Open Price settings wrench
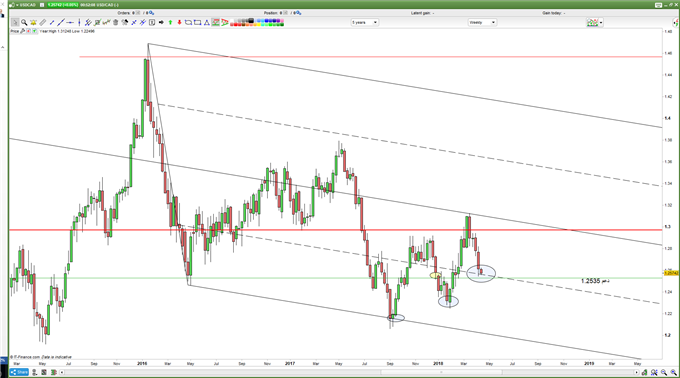680x378 pixels. click(x=23, y=31)
